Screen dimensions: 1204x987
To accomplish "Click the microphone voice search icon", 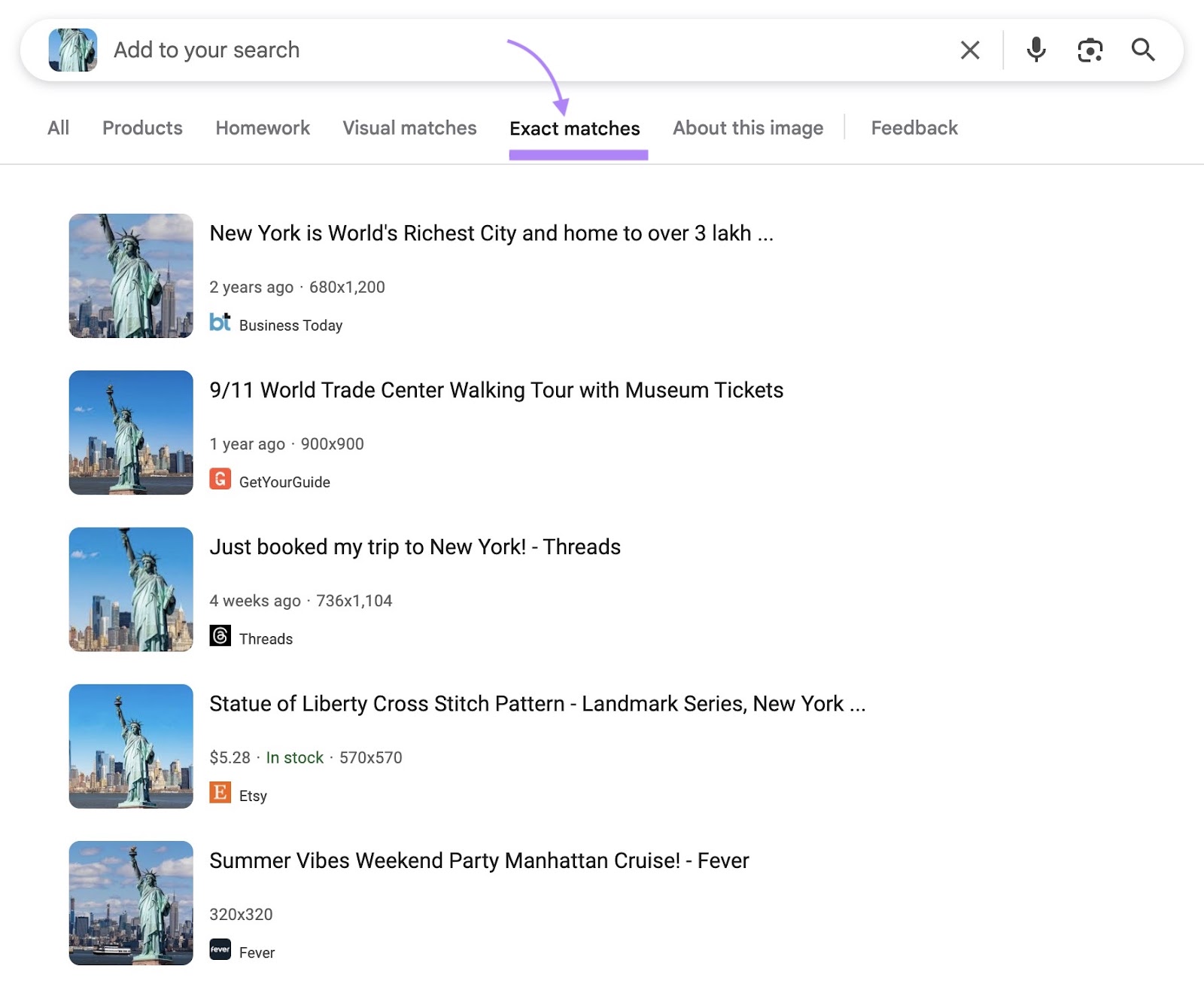I will point(1036,50).
